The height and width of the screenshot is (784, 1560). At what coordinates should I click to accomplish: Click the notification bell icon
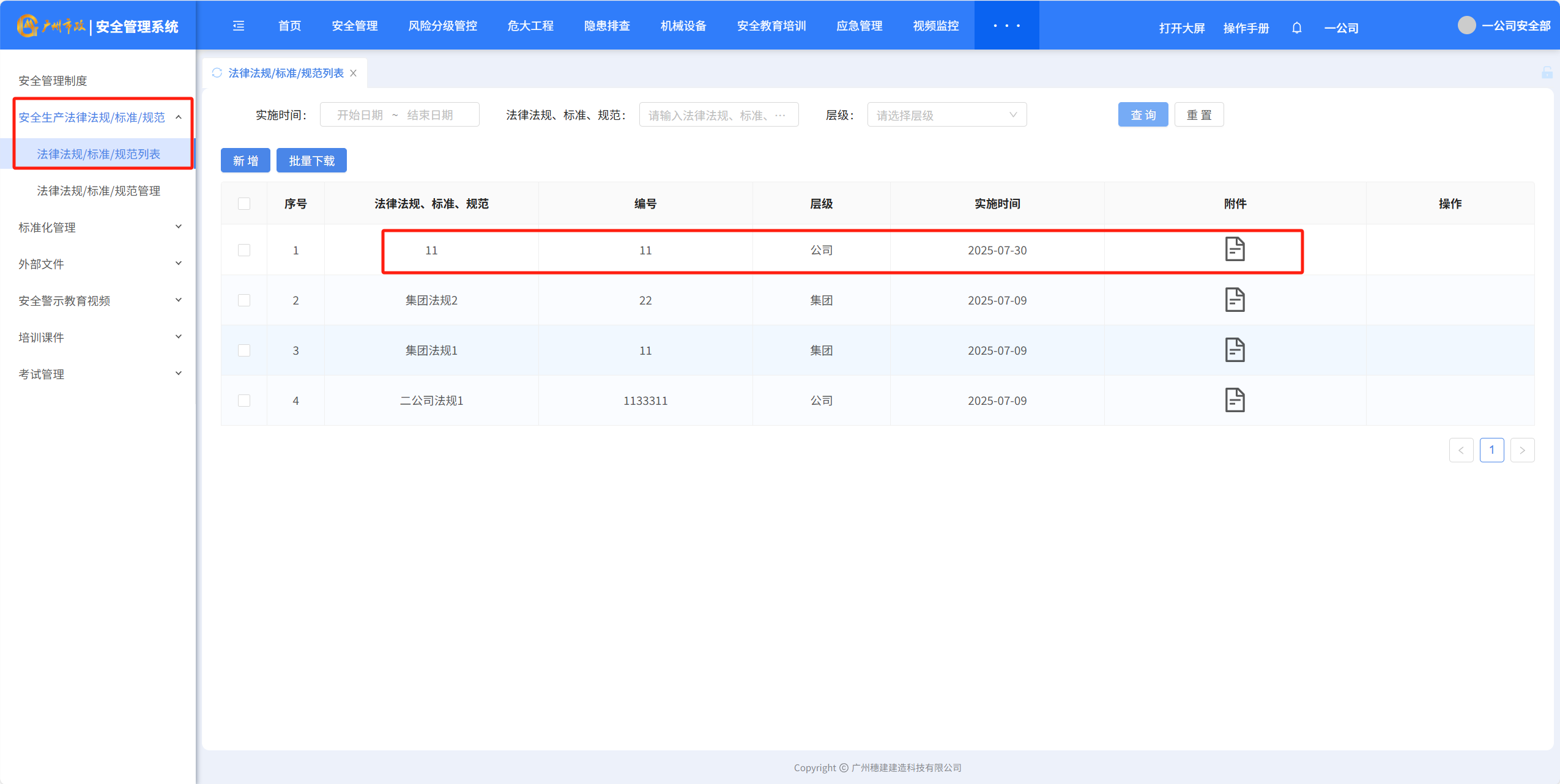(x=1296, y=28)
